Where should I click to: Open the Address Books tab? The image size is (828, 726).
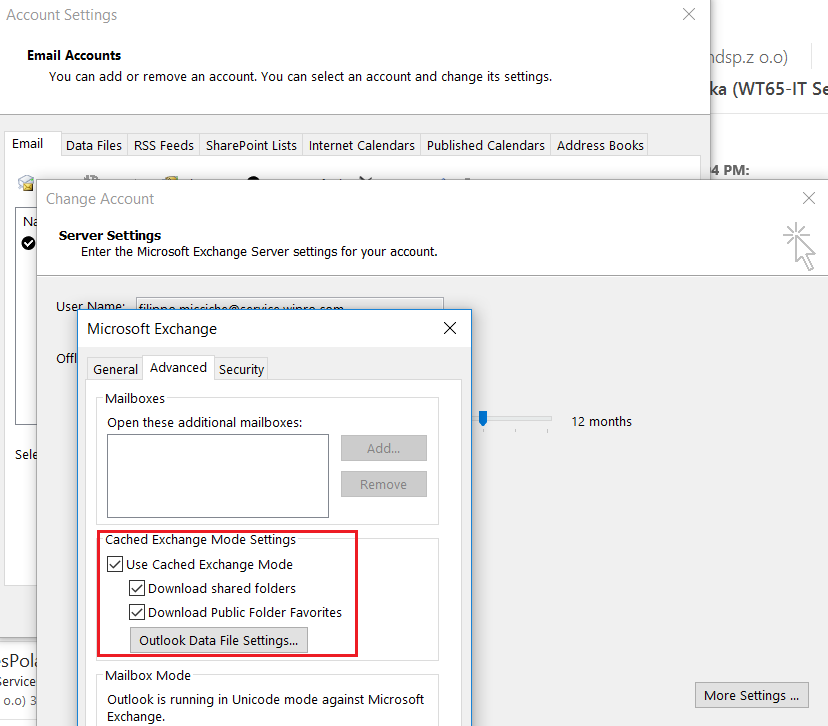tap(599, 145)
